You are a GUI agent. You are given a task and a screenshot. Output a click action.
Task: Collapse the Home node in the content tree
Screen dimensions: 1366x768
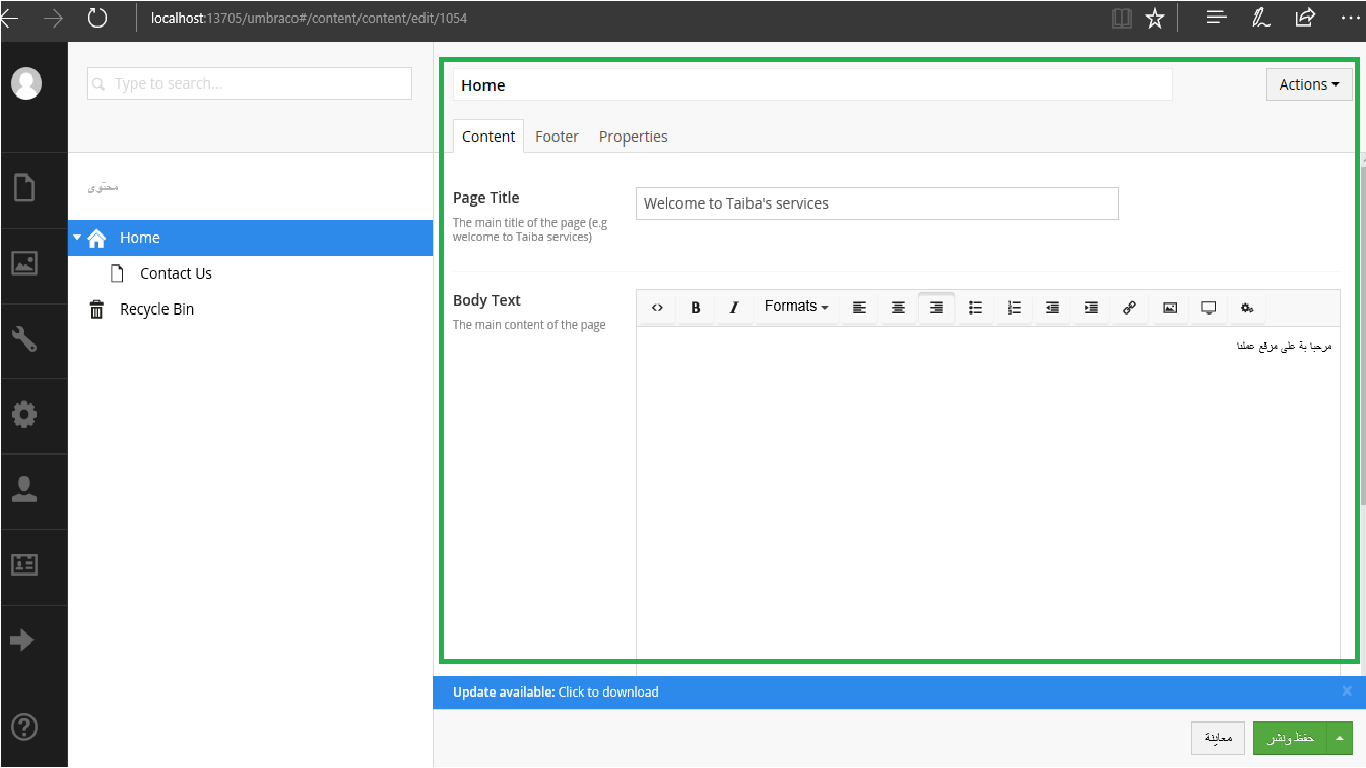[x=76, y=237]
